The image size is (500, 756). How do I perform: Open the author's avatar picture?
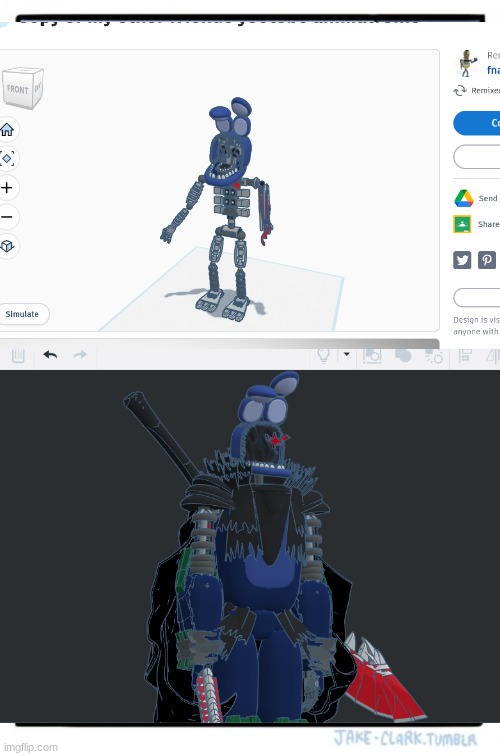coord(466,63)
